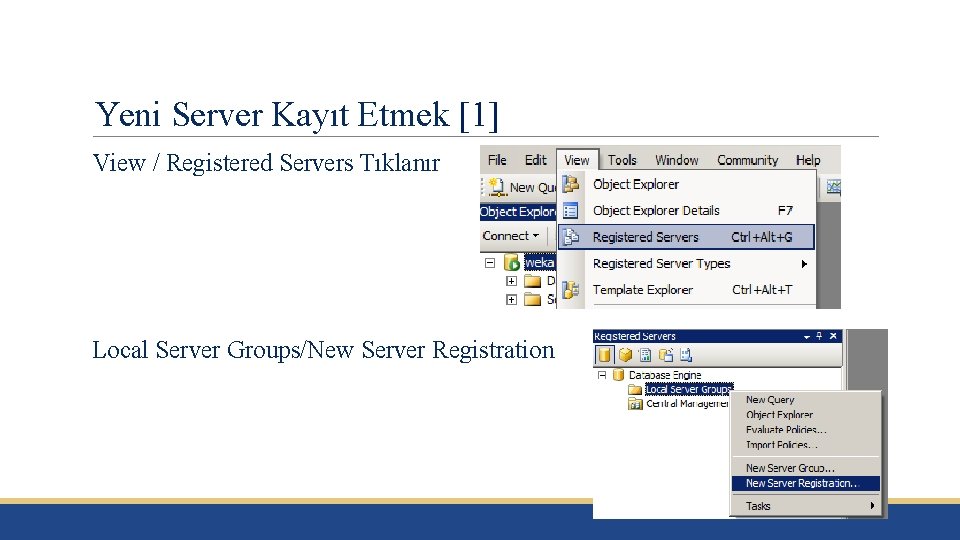Screen dimensions: 960x540
Task: Select the weka server tree node
Action: (539, 263)
